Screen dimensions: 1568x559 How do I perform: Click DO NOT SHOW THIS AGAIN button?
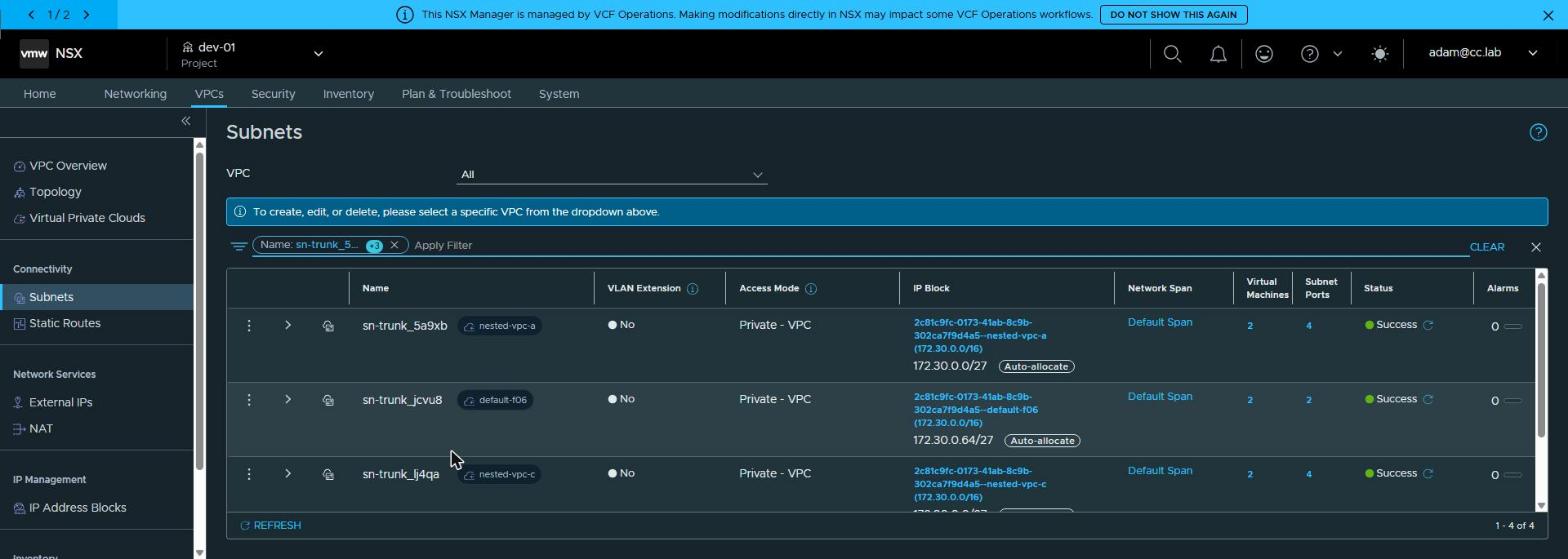click(1174, 15)
